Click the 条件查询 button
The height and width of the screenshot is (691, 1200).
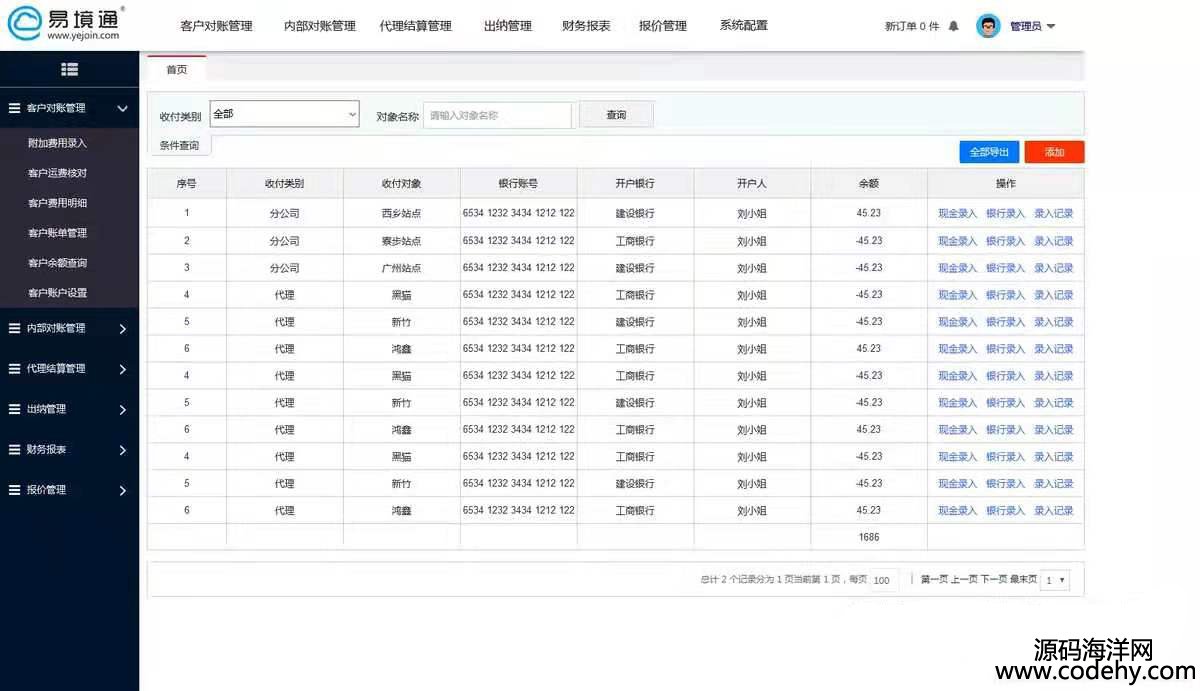point(179,146)
